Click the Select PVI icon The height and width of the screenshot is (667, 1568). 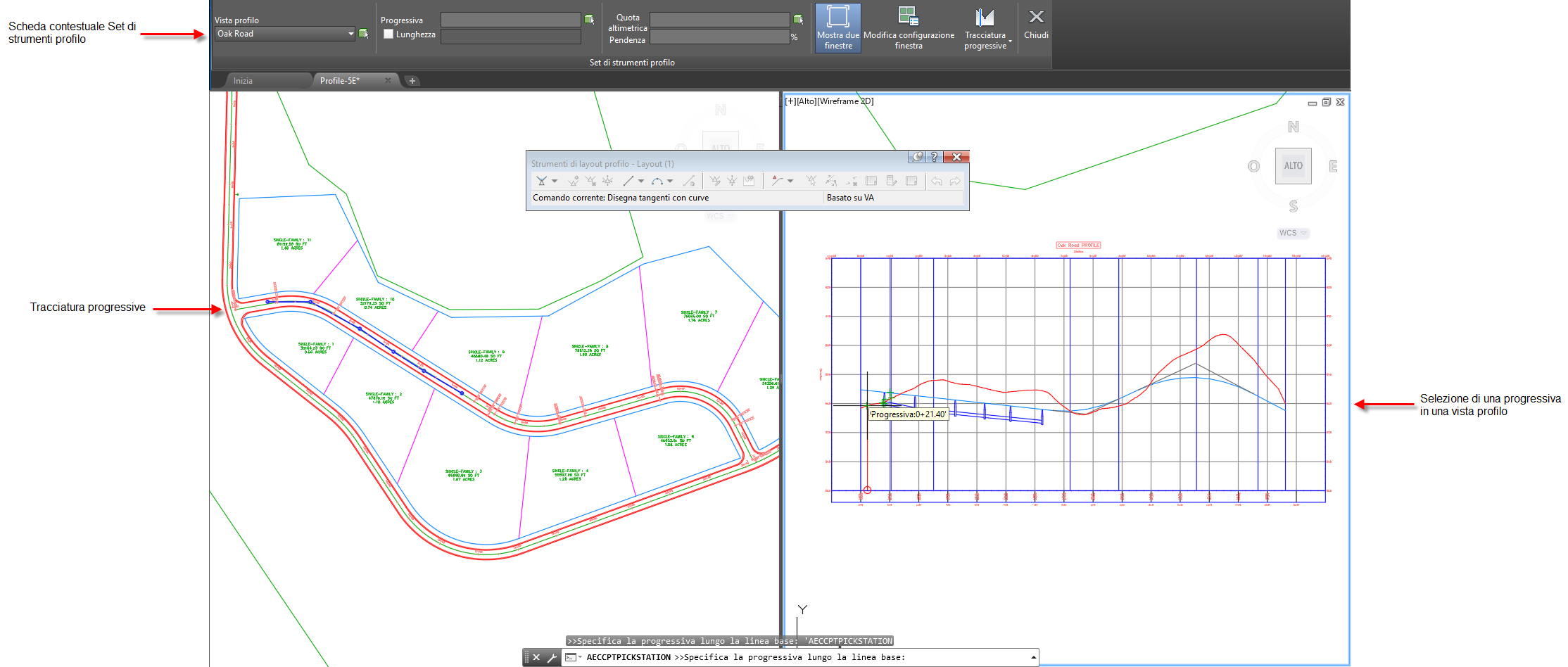pos(811,181)
